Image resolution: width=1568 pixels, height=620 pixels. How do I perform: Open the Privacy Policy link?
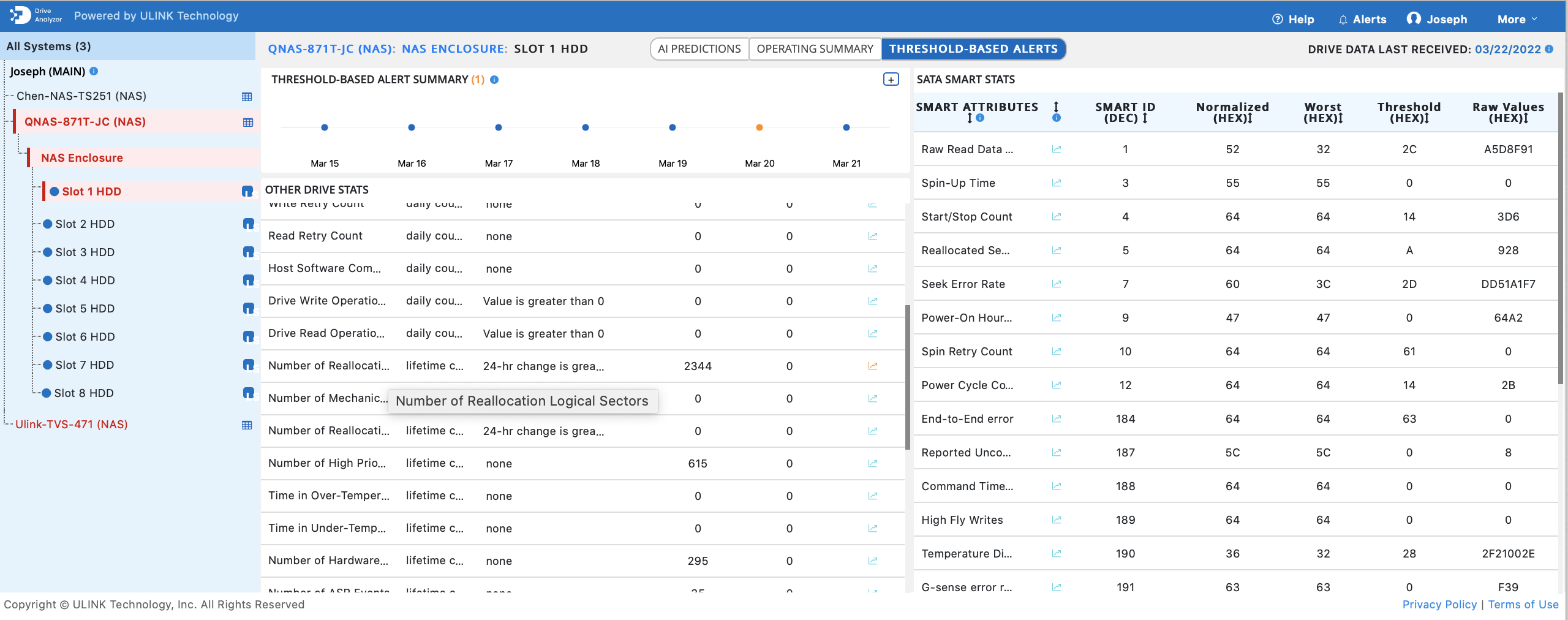pos(1439,604)
